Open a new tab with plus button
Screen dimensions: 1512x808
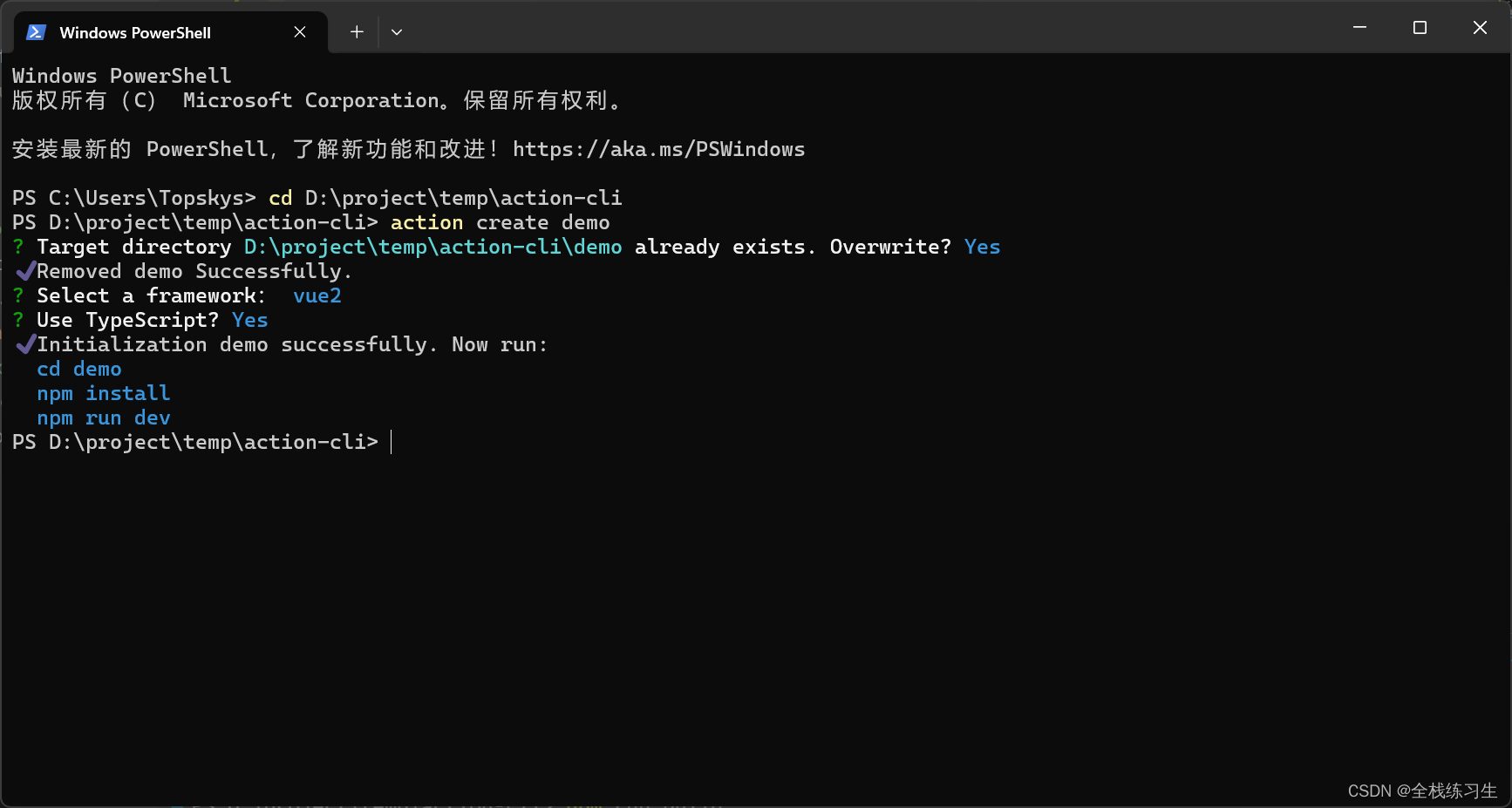[357, 32]
